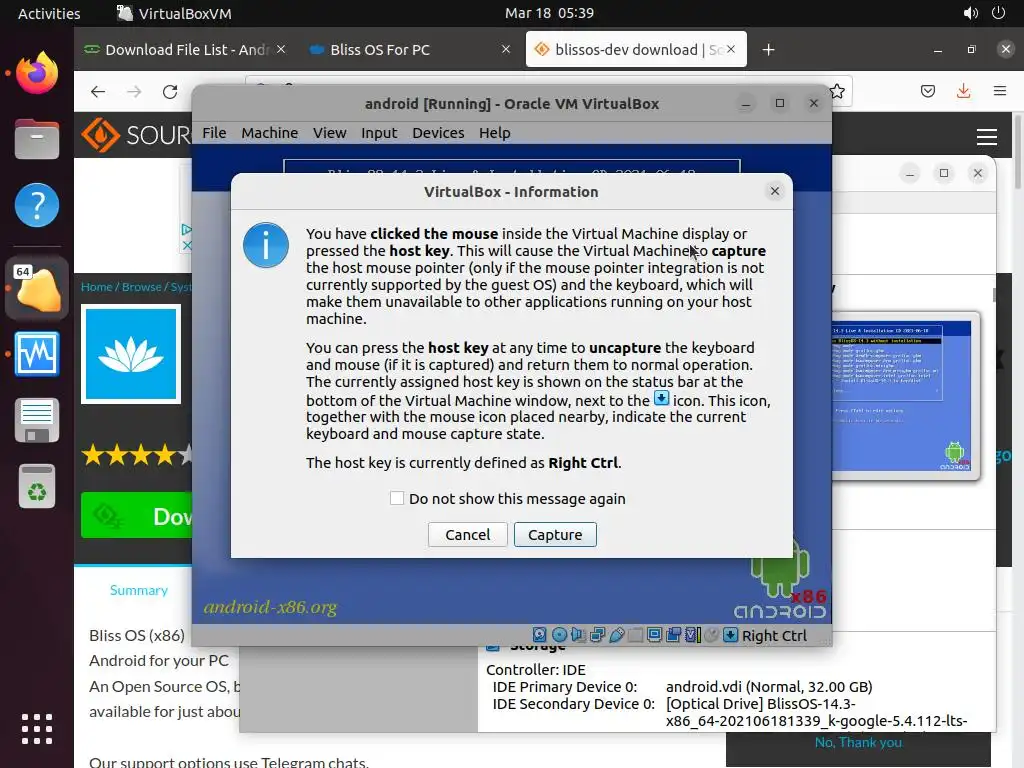Open the Devices menu

pos(438,133)
